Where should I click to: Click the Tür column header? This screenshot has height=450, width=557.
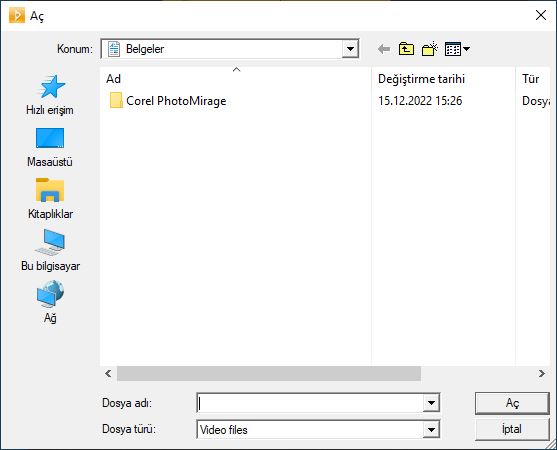coord(531,78)
